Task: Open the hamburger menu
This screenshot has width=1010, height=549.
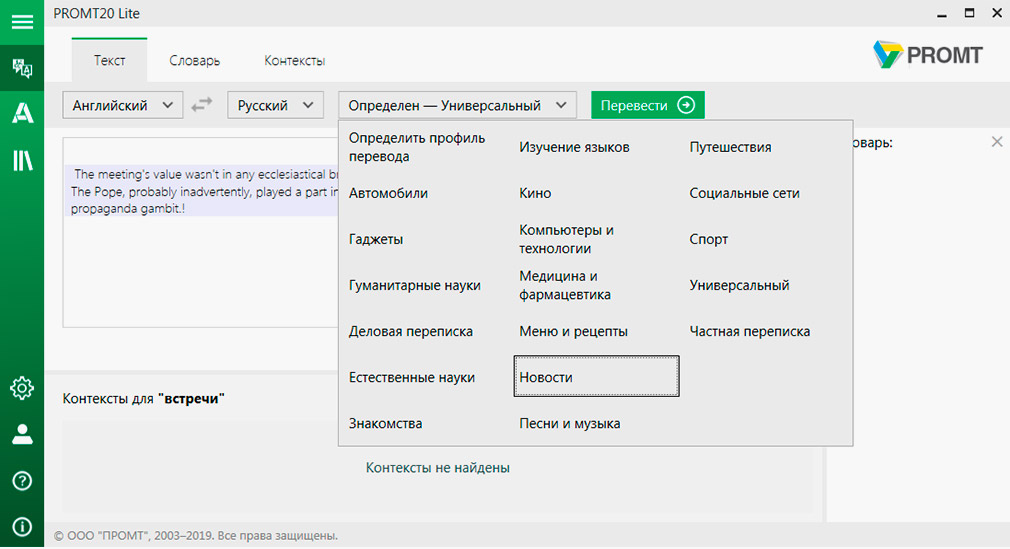Action: (22, 22)
